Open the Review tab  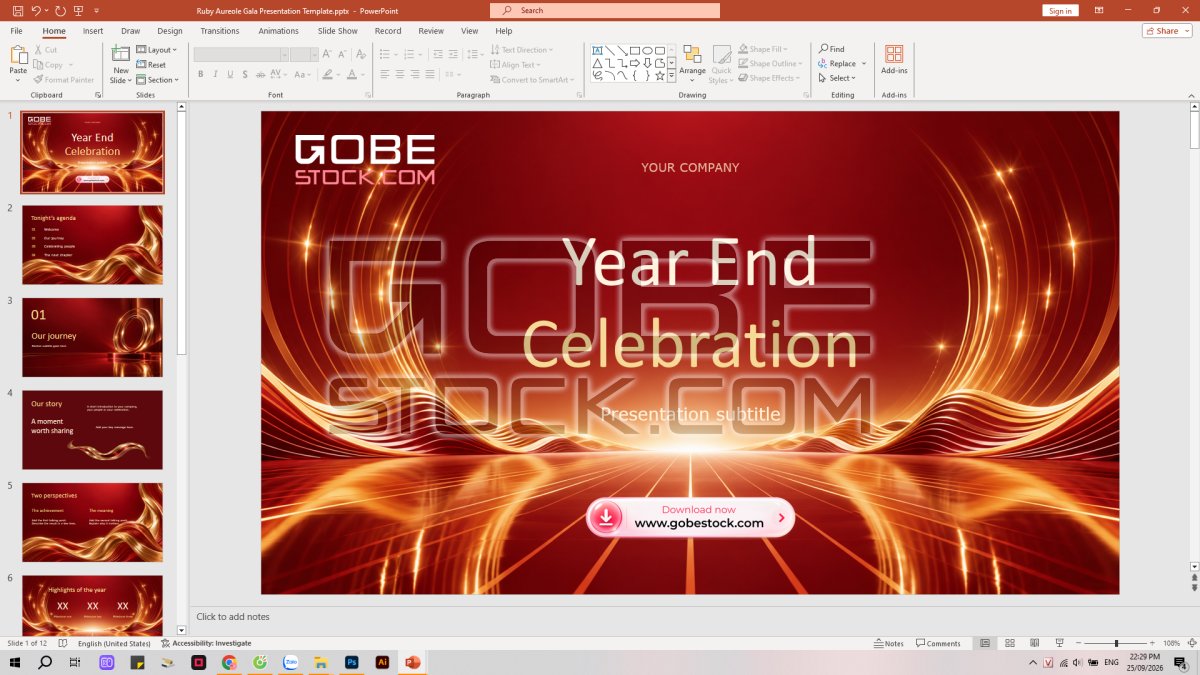[x=431, y=31]
